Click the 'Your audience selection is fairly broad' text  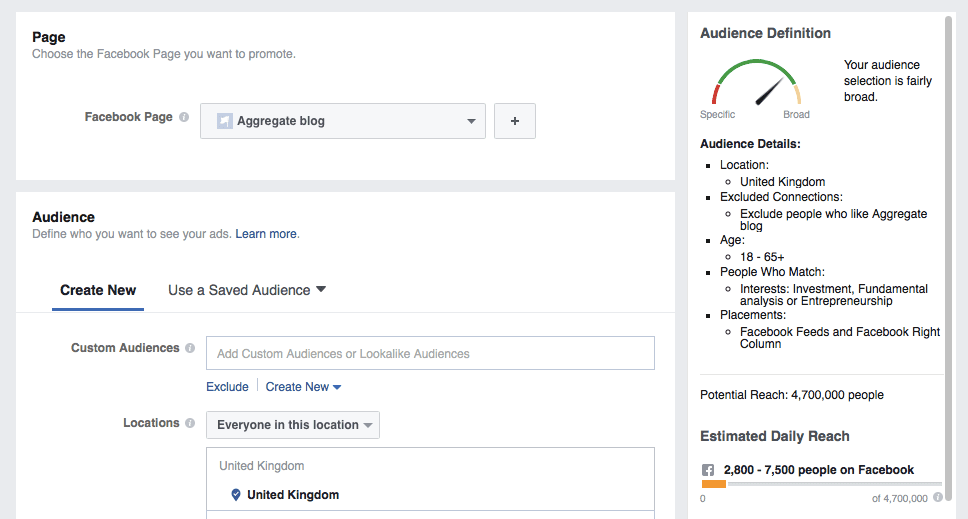(x=888, y=81)
